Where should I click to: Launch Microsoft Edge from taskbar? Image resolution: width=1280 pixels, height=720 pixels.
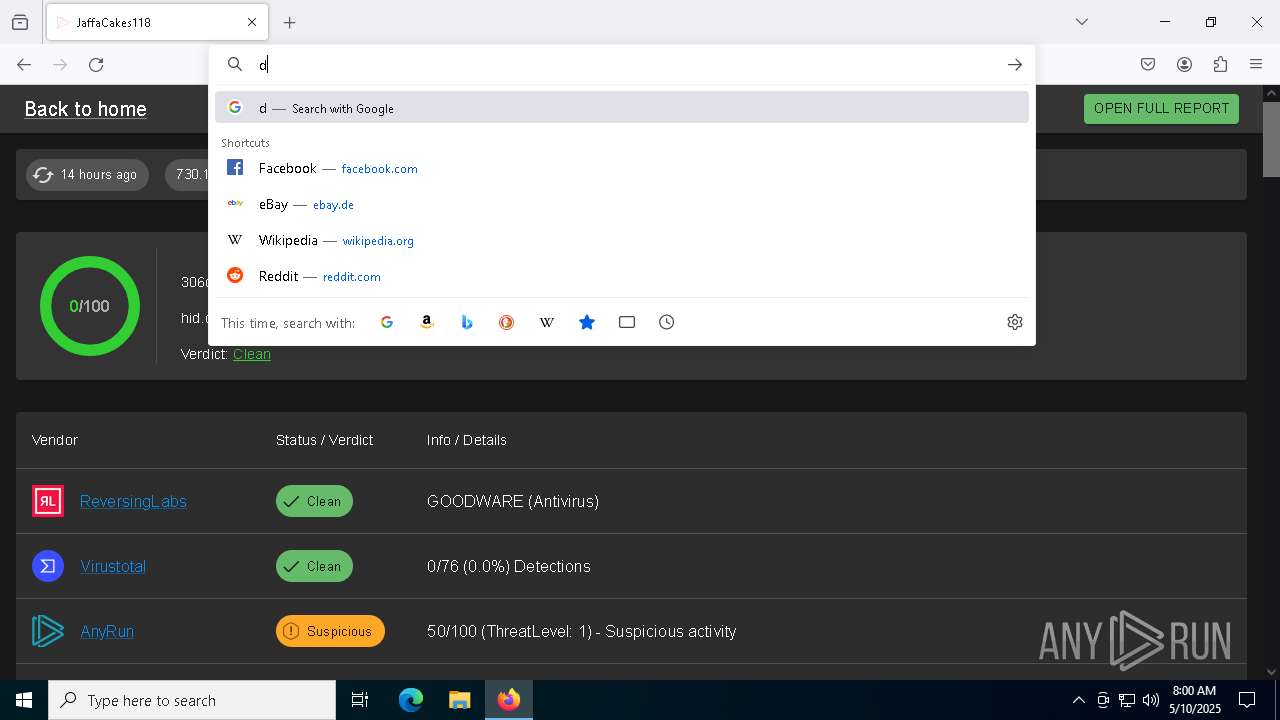(x=411, y=700)
